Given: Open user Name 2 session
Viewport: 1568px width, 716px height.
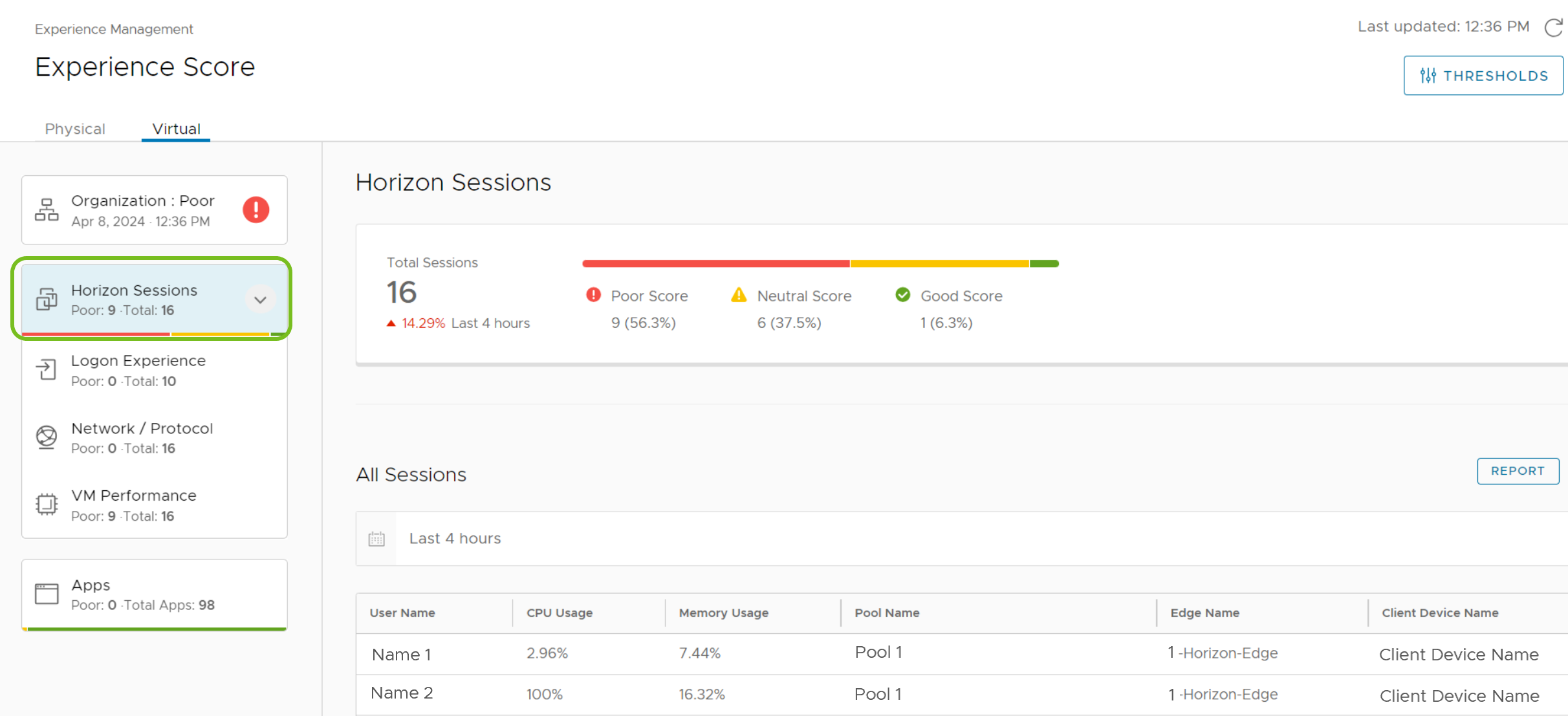Looking at the screenshot, I should click(402, 693).
